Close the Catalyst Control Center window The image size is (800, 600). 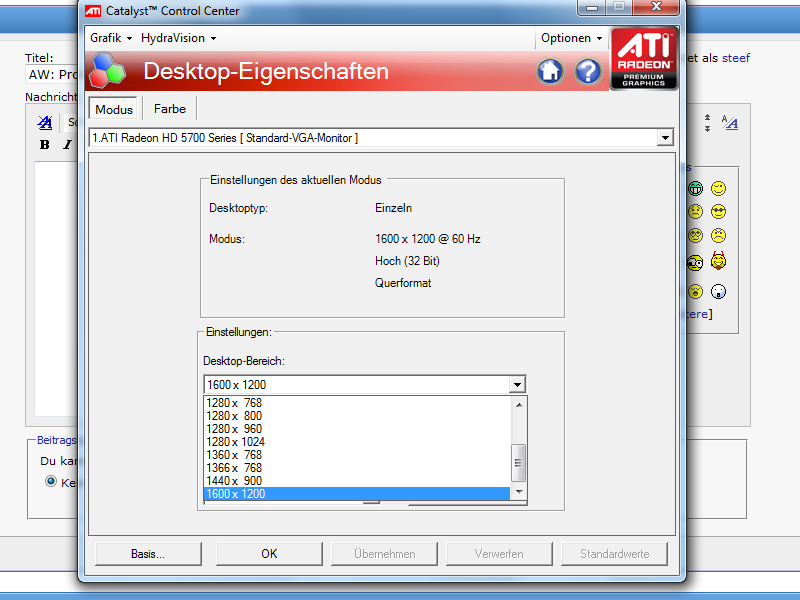click(x=657, y=7)
